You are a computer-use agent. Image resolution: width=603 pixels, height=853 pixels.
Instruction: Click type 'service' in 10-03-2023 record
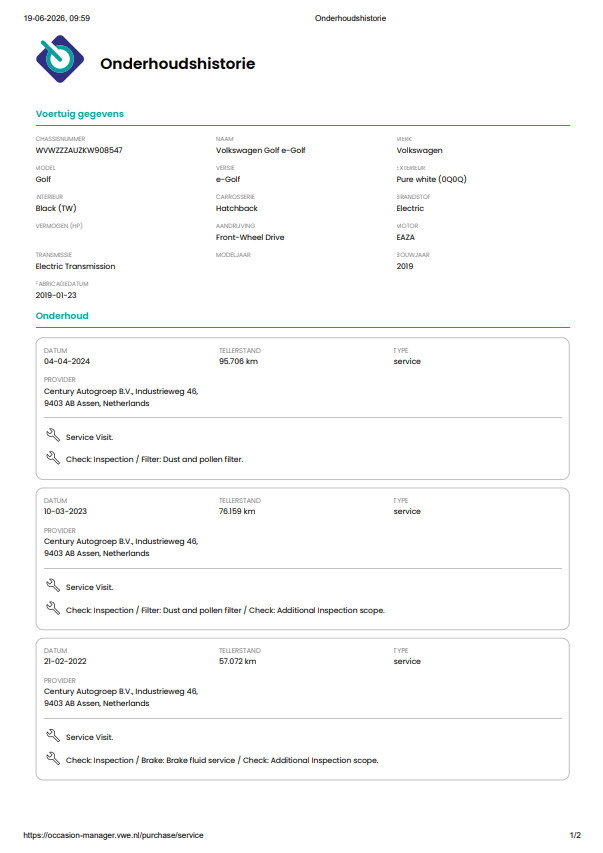tap(407, 511)
